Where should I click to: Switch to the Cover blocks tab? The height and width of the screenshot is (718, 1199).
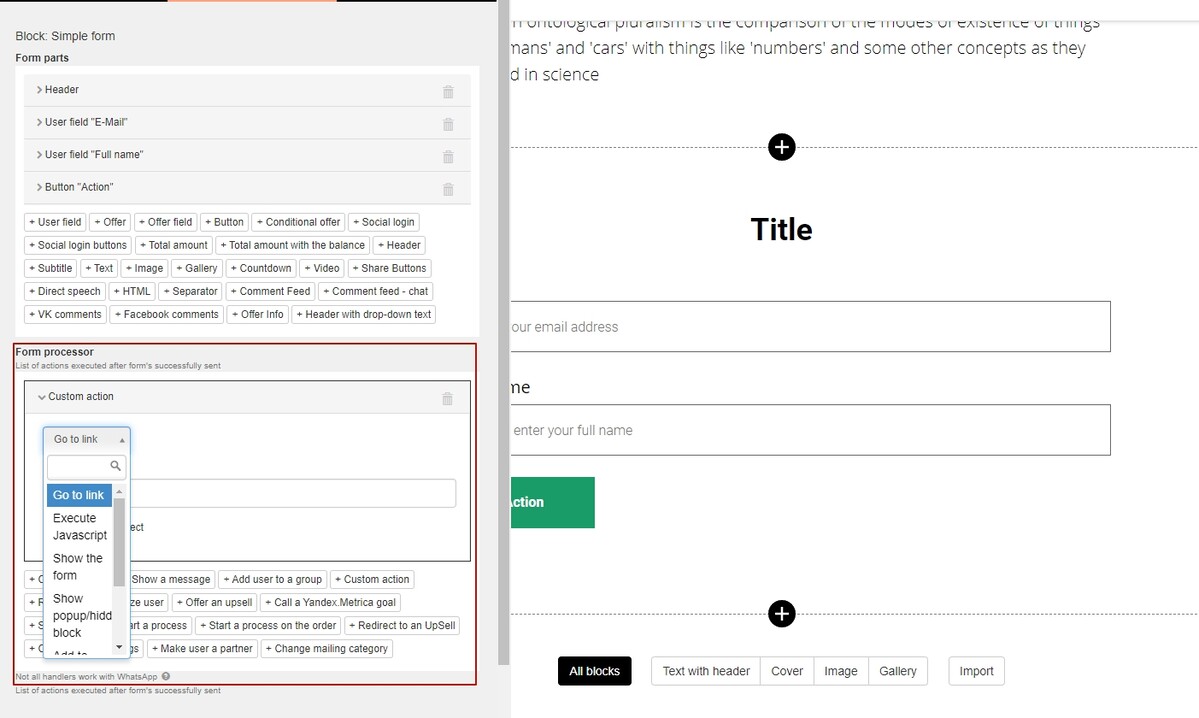786,671
